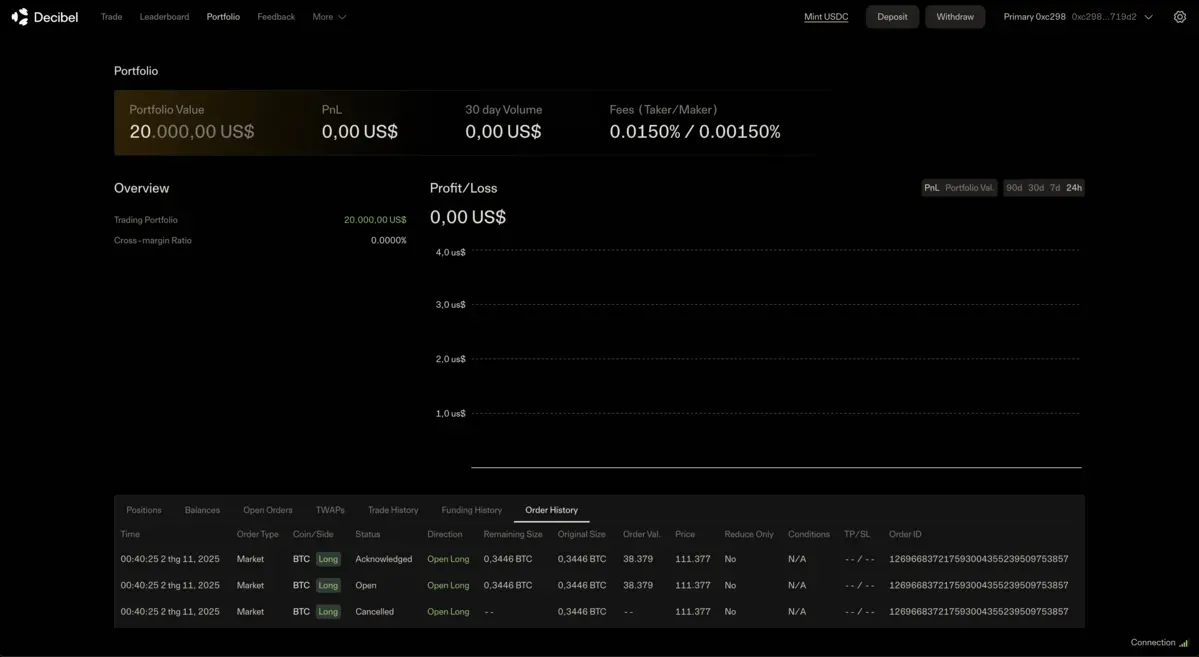The image size is (1199, 657).
Task: Expand the More navigation dropdown
Action: tap(329, 17)
